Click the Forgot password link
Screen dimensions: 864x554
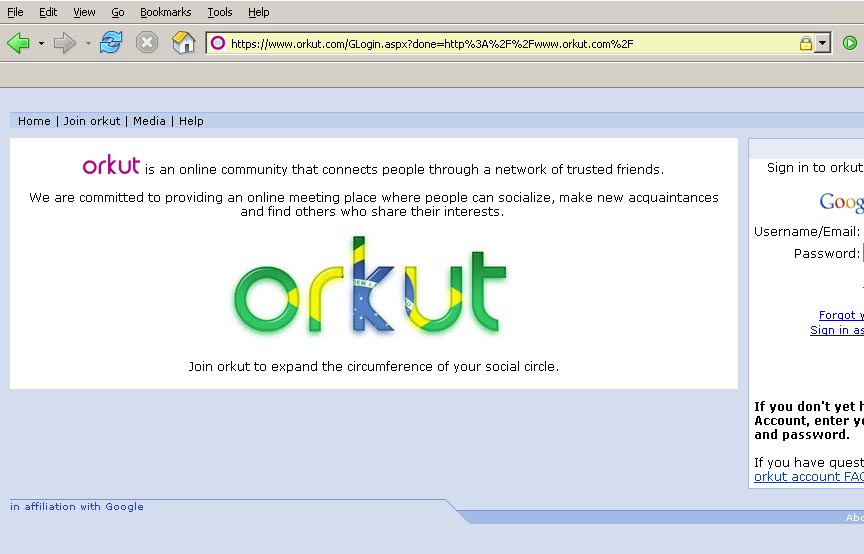pos(841,315)
